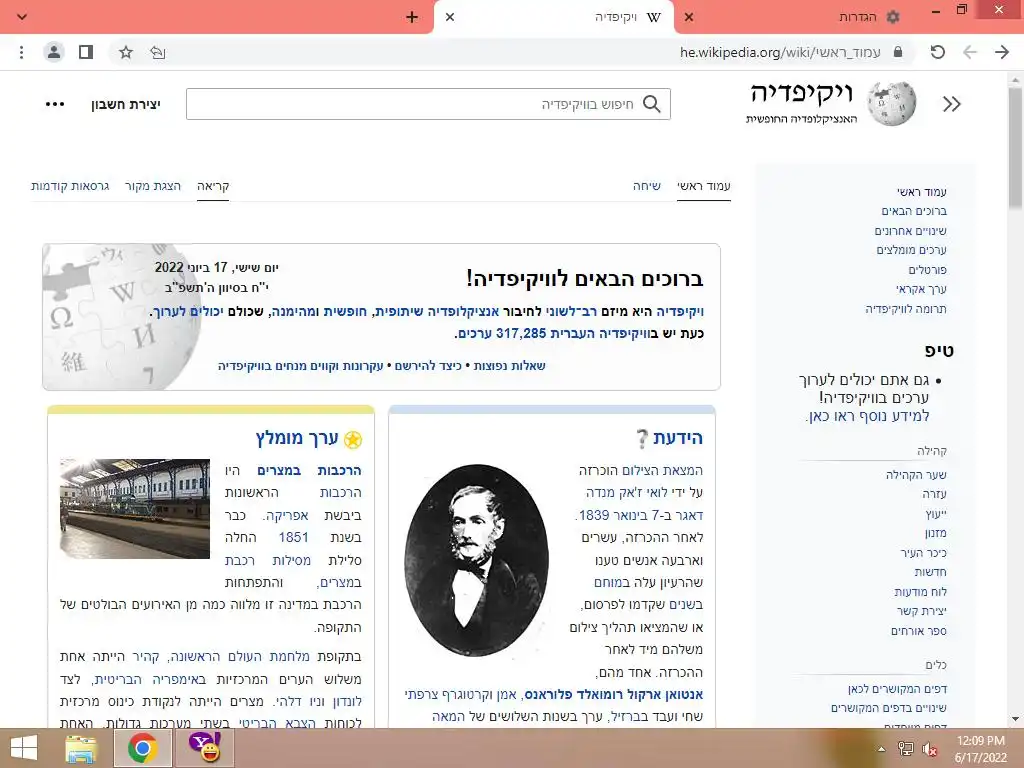Click the train station thumbnail image

pos(135,509)
